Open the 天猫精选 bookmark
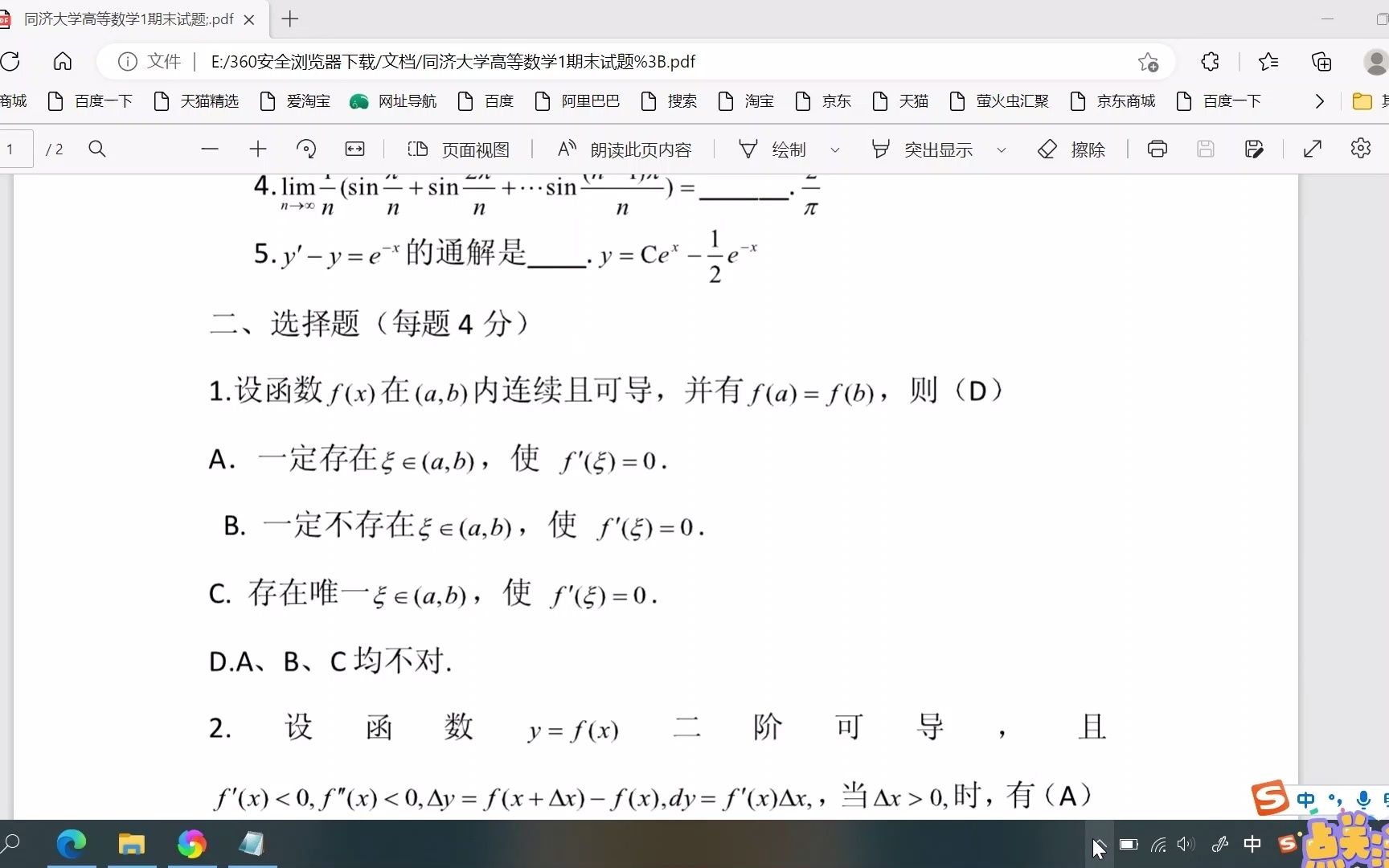Screen dimensions: 1389x868 click(x=196, y=101)
